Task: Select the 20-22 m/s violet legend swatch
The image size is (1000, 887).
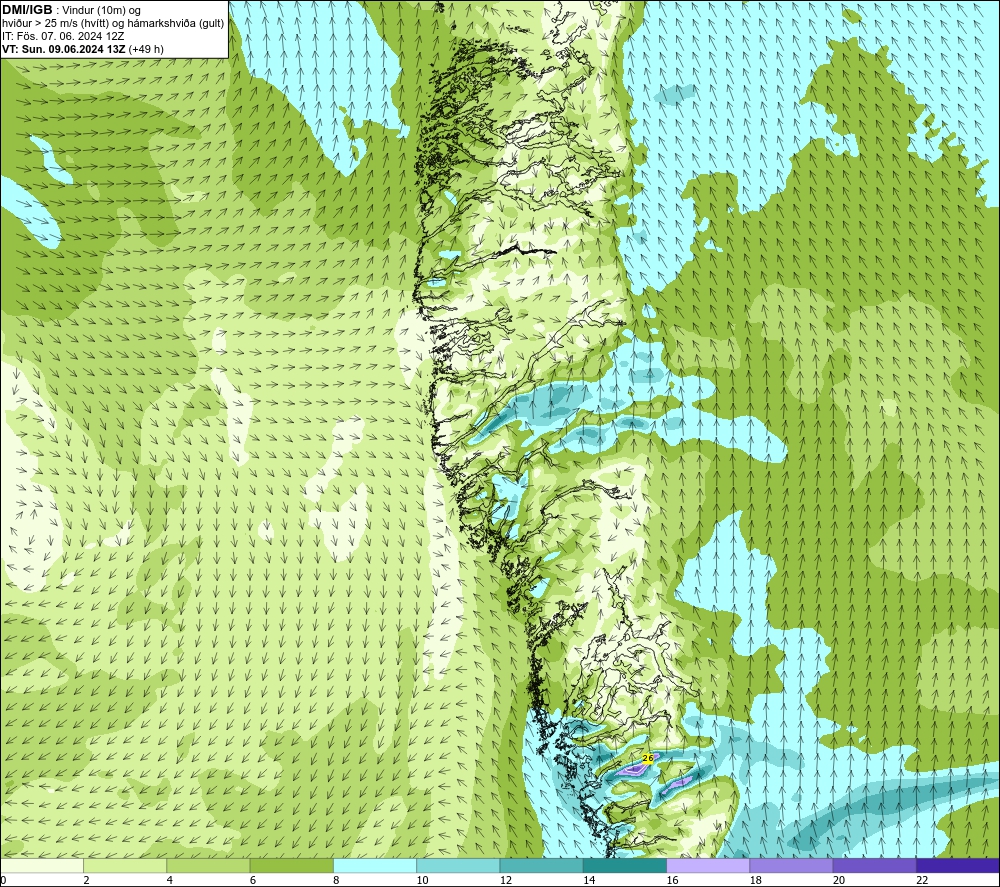Action: 874,865
